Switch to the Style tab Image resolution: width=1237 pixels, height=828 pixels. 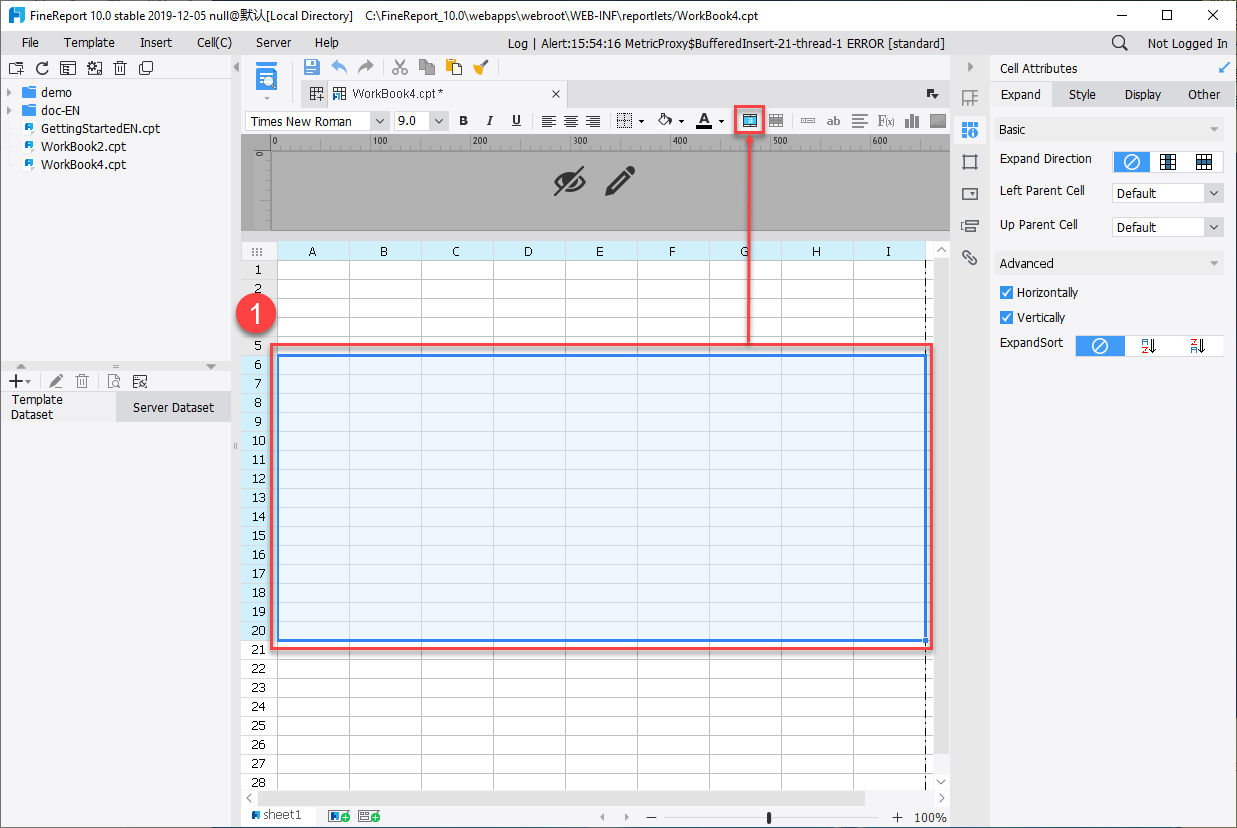pos(1082,95)
